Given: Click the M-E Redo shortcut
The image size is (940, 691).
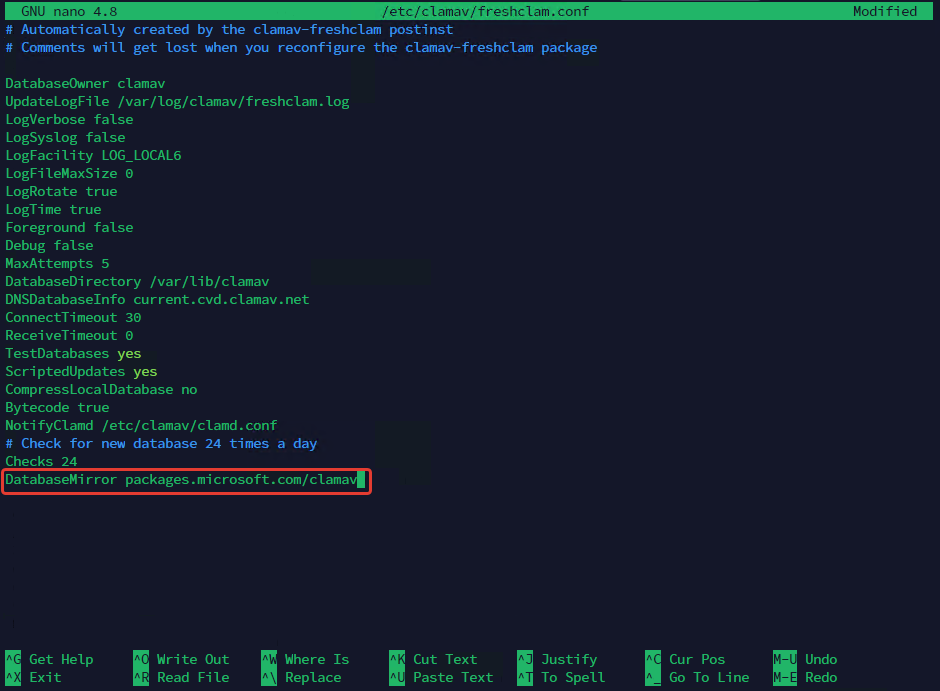Looking at the screenshot, I should pos(805,677).
